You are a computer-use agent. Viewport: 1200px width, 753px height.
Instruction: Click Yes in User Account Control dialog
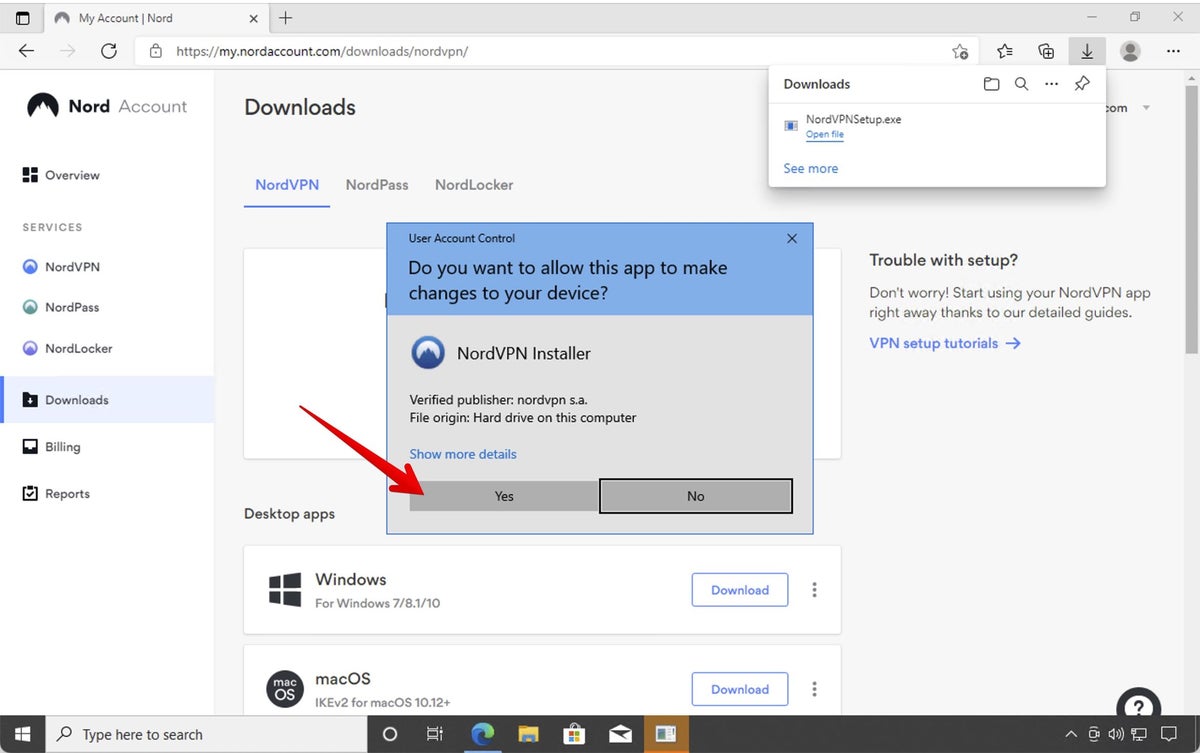[x=504, y=496]
